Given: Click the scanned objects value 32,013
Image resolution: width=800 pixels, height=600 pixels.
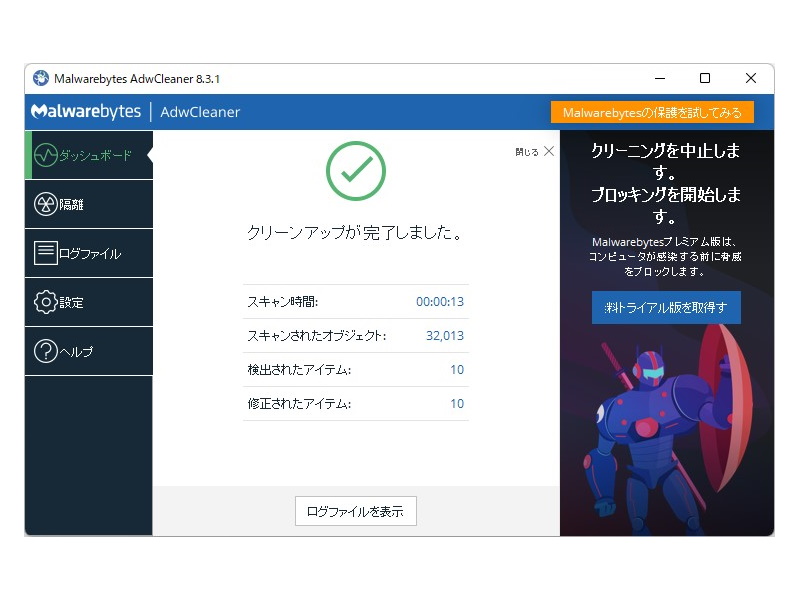Looking at the screenshot, I should click(445, 336).
